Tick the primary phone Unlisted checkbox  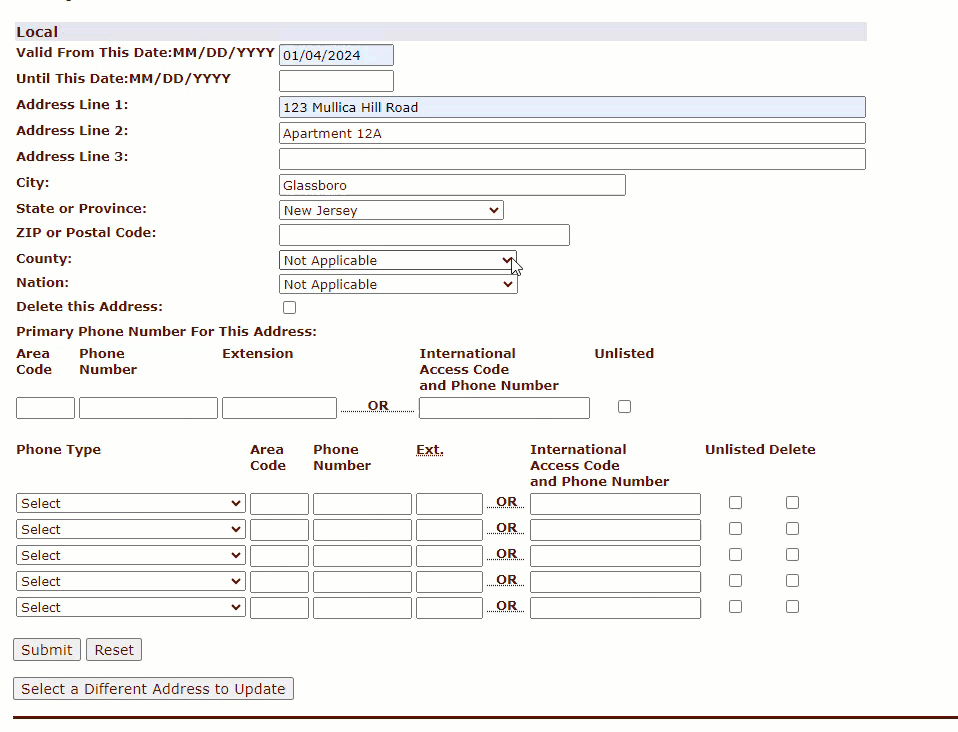(625, 407)
